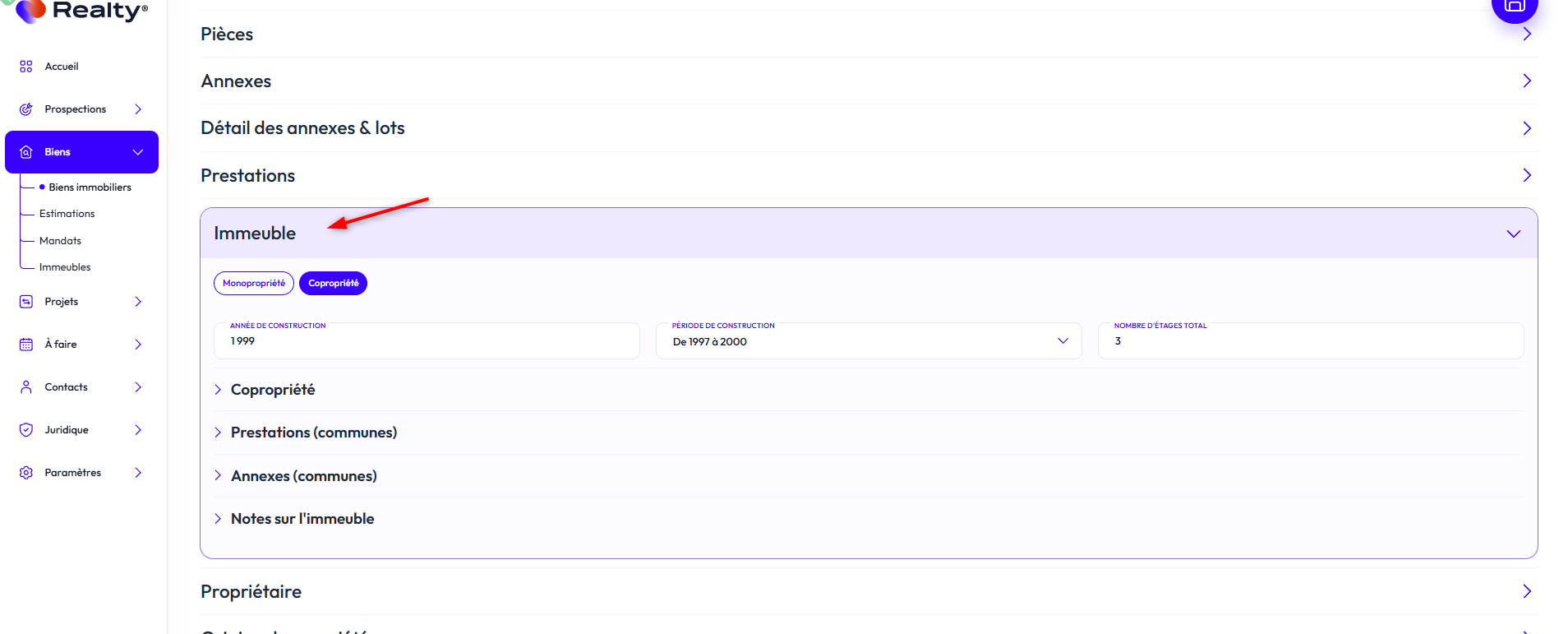
Task: Expand the Prestations (communes) subsection
Action: 313,433
